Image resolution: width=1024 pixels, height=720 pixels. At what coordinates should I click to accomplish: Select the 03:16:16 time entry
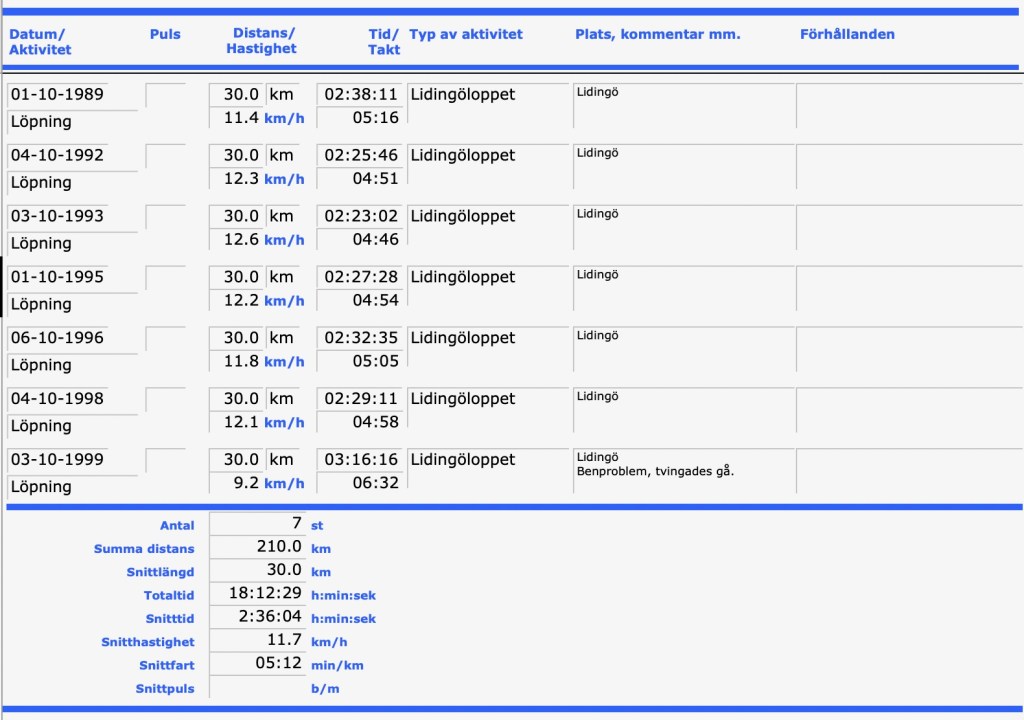(x=360, y=460)
